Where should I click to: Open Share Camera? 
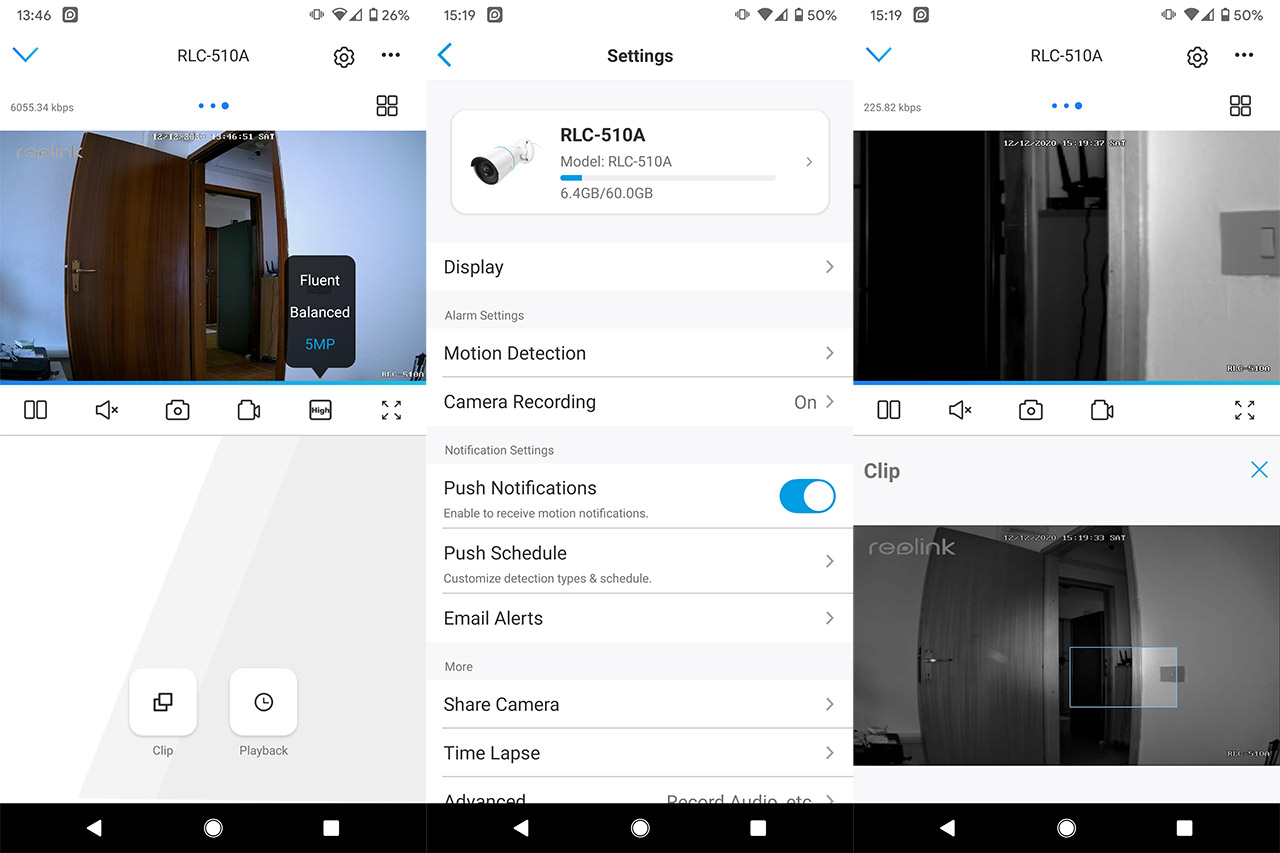click(640, 704)
